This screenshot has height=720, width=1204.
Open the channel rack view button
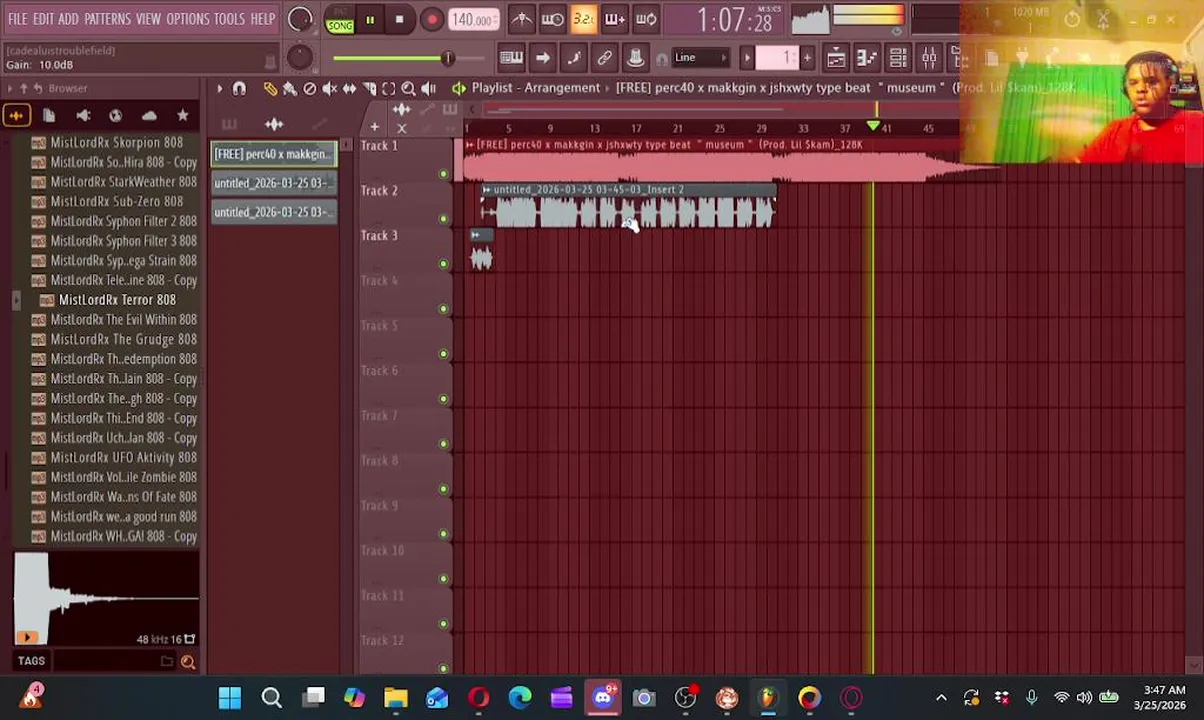pyautogui.click(x=898, y=58)
